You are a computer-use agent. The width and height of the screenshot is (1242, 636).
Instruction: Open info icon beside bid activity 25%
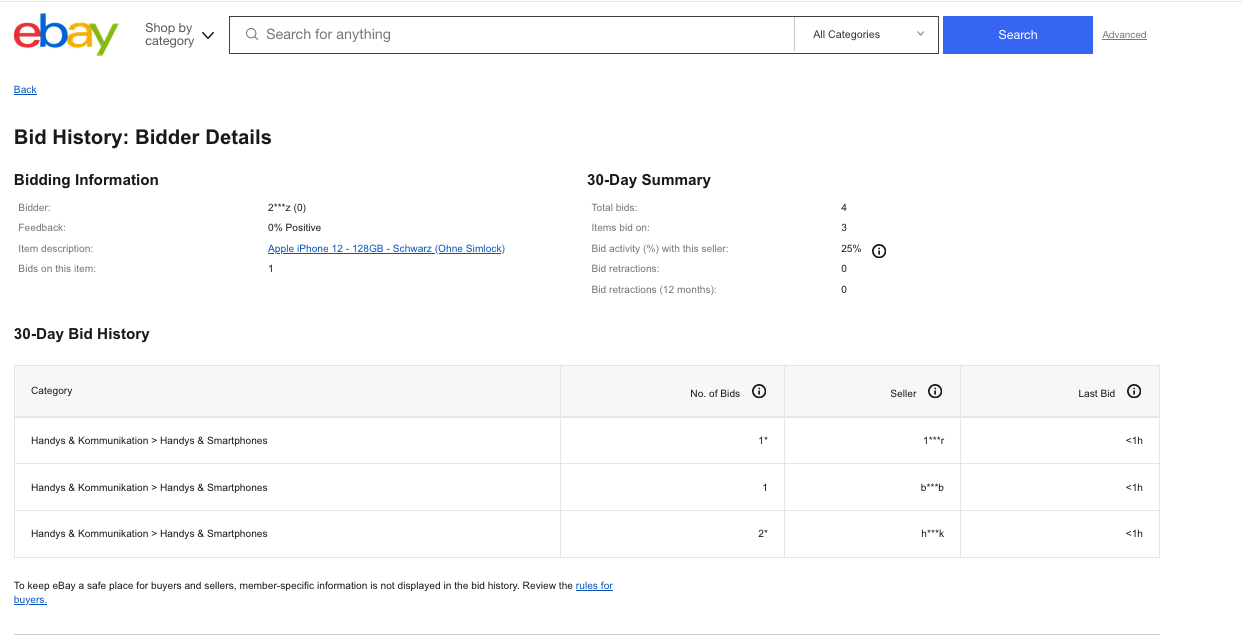point(879,251)
